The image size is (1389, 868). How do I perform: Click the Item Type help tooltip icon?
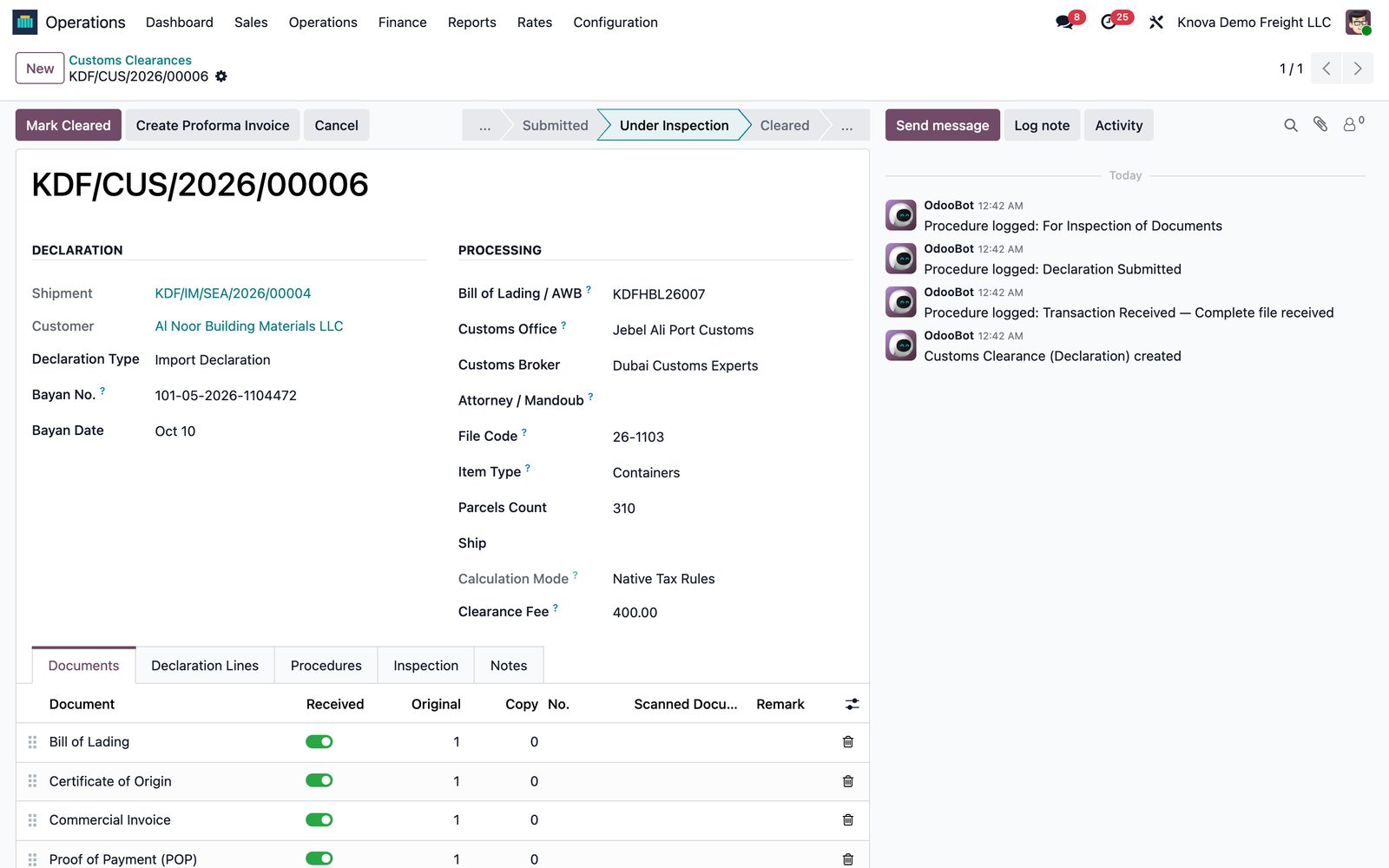click(x=528, y=468)
